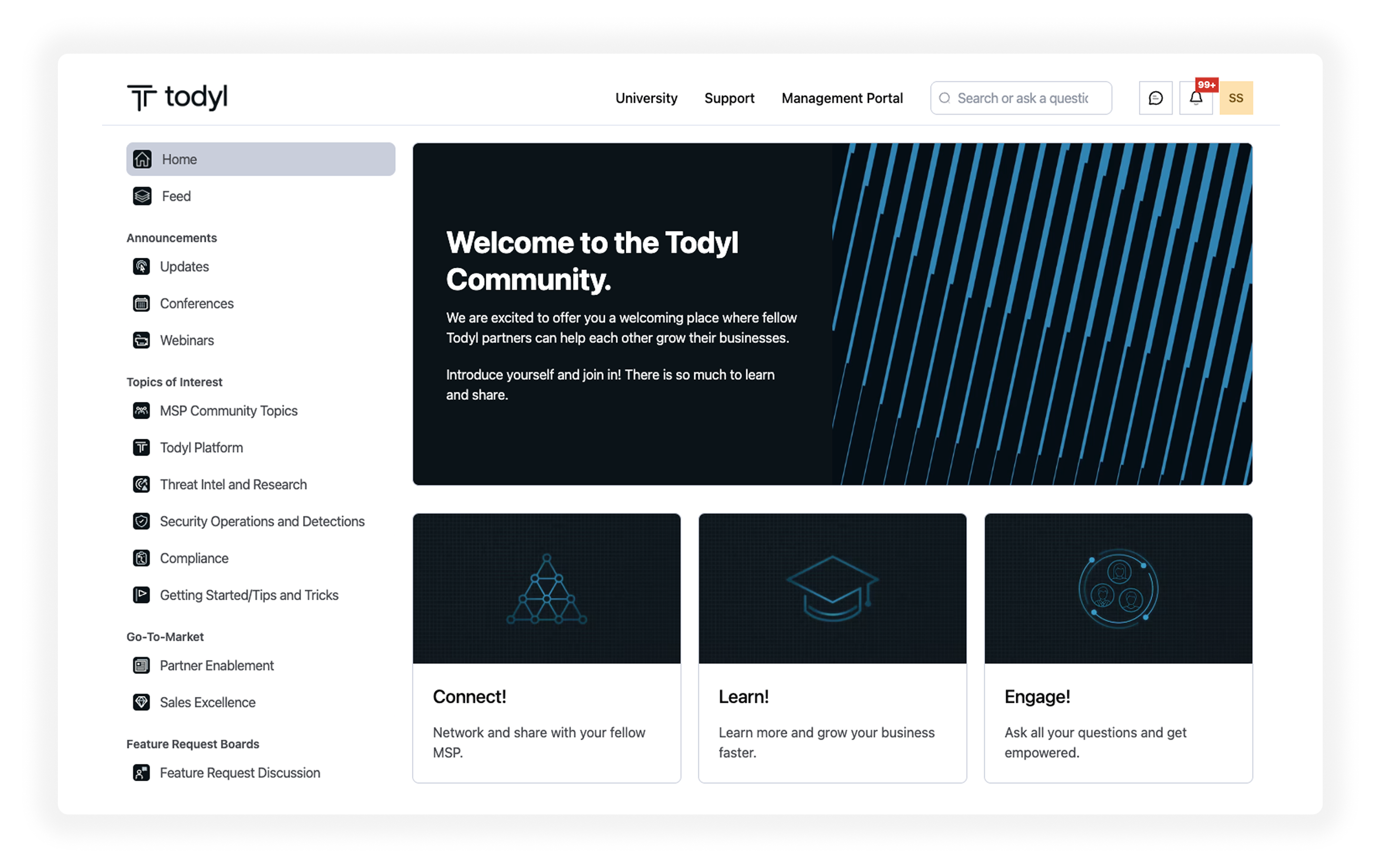The height and width of the screenshot is (868, 1380).
Task: Click the Security Operations shield icon
Action: pos(142,521)
